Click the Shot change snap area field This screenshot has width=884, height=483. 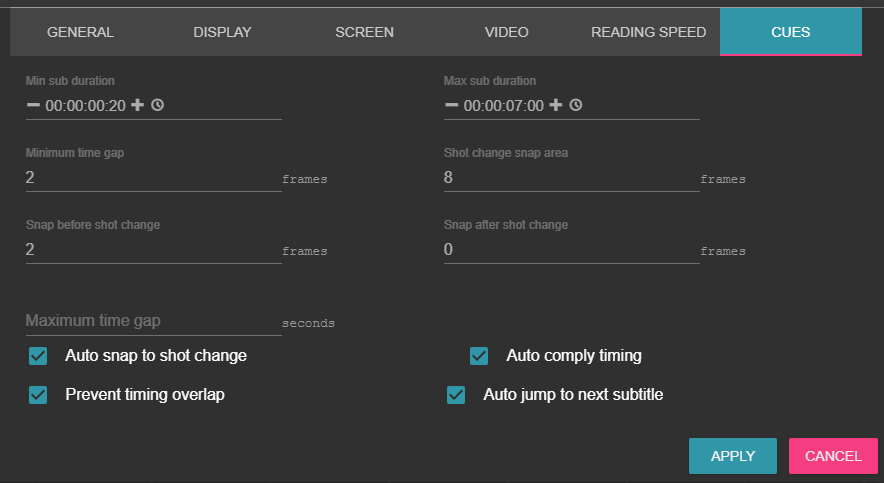tap(571, 178)
